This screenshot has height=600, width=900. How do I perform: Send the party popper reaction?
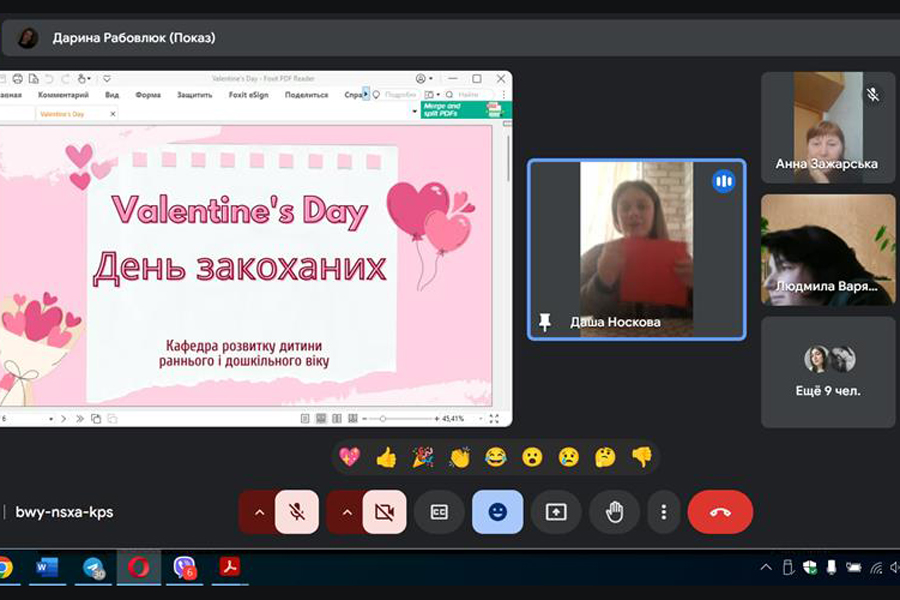(x=423, y=457)
